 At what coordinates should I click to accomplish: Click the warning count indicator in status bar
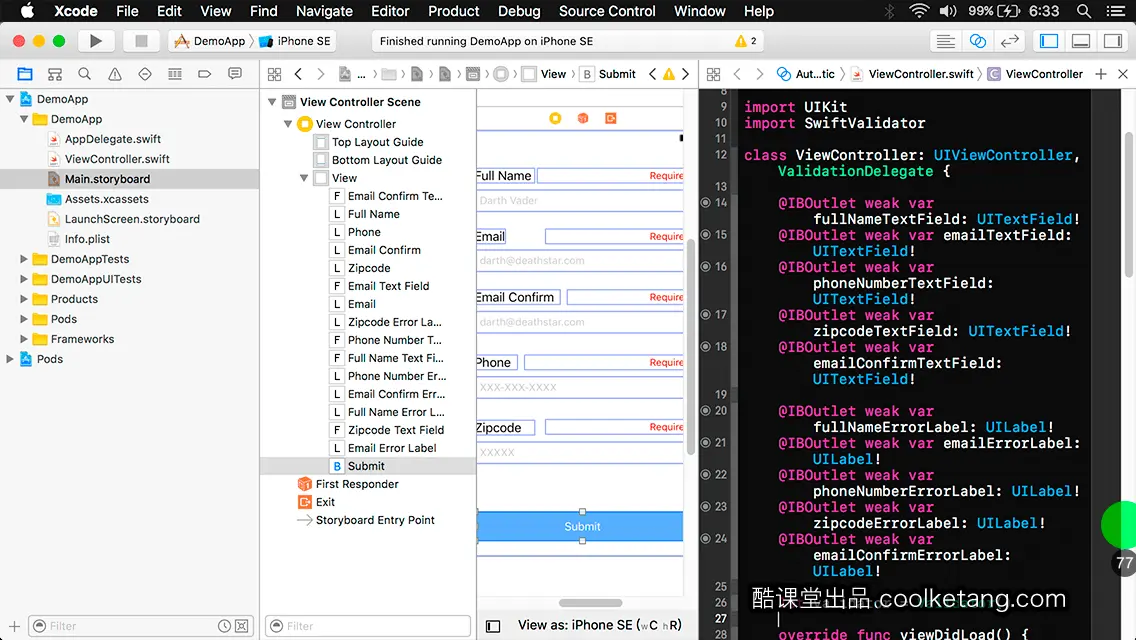click(x=746, y=41)
